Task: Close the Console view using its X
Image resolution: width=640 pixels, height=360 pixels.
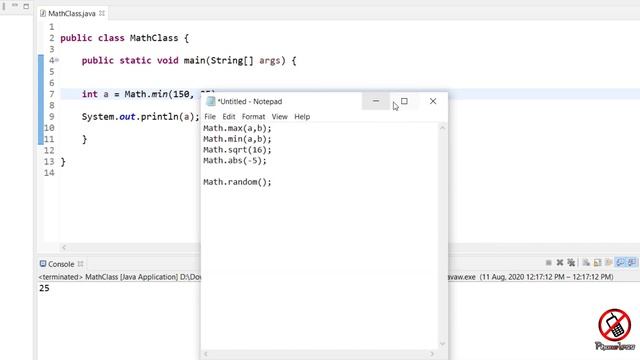Action: point(80,264)
